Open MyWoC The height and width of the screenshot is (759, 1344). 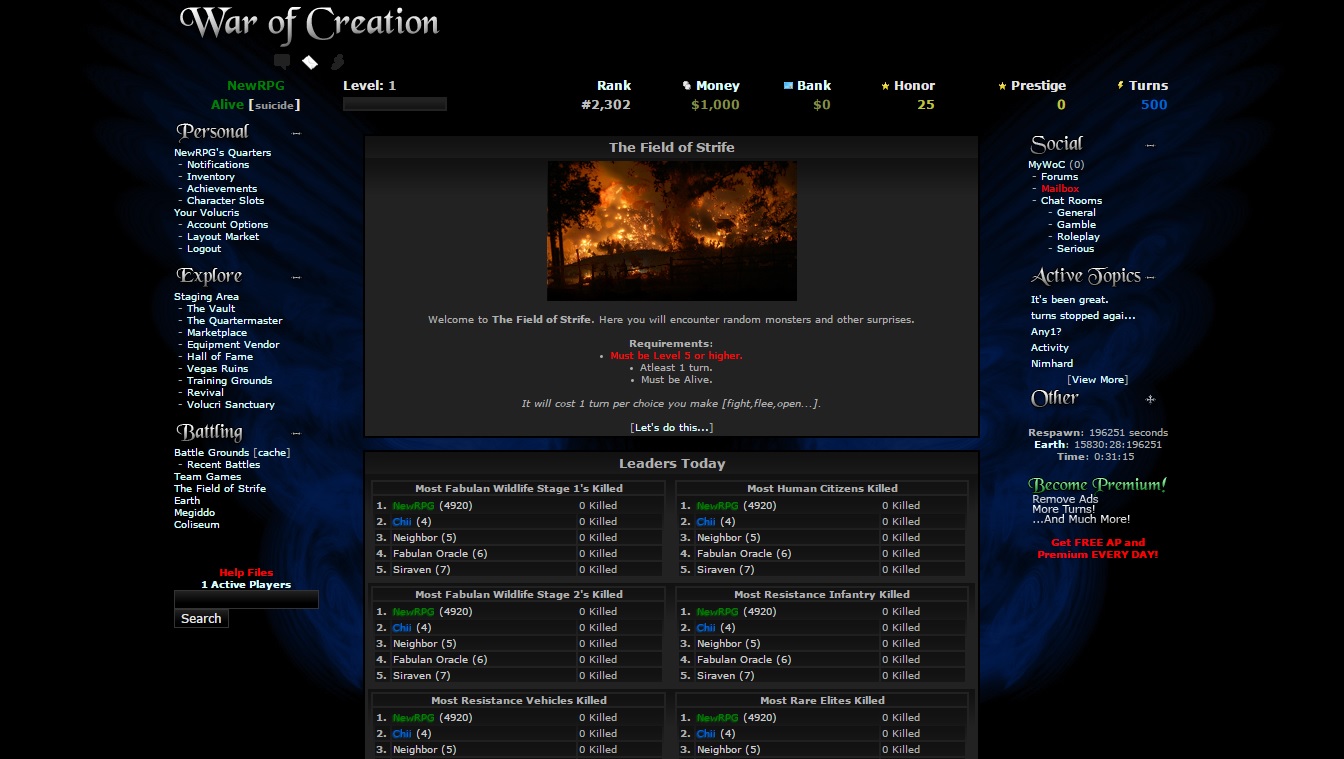coord(1047,165)
